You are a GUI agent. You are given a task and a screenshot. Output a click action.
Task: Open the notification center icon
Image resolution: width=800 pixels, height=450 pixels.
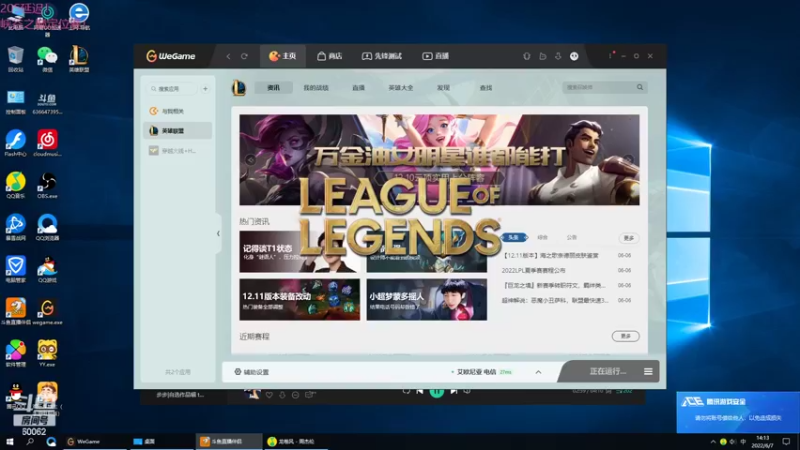point(786,442)
